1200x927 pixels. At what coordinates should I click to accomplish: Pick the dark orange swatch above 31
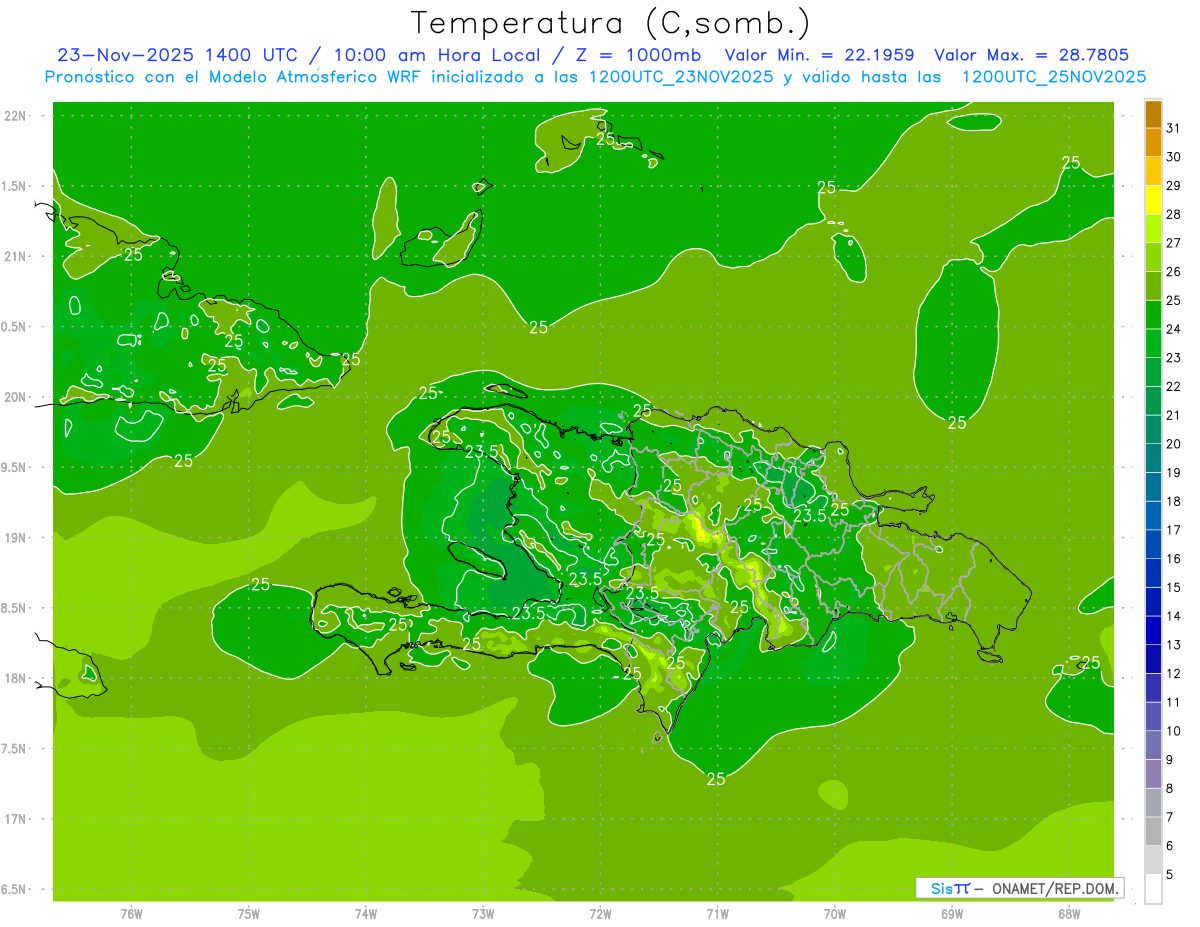click(1154, 113)
